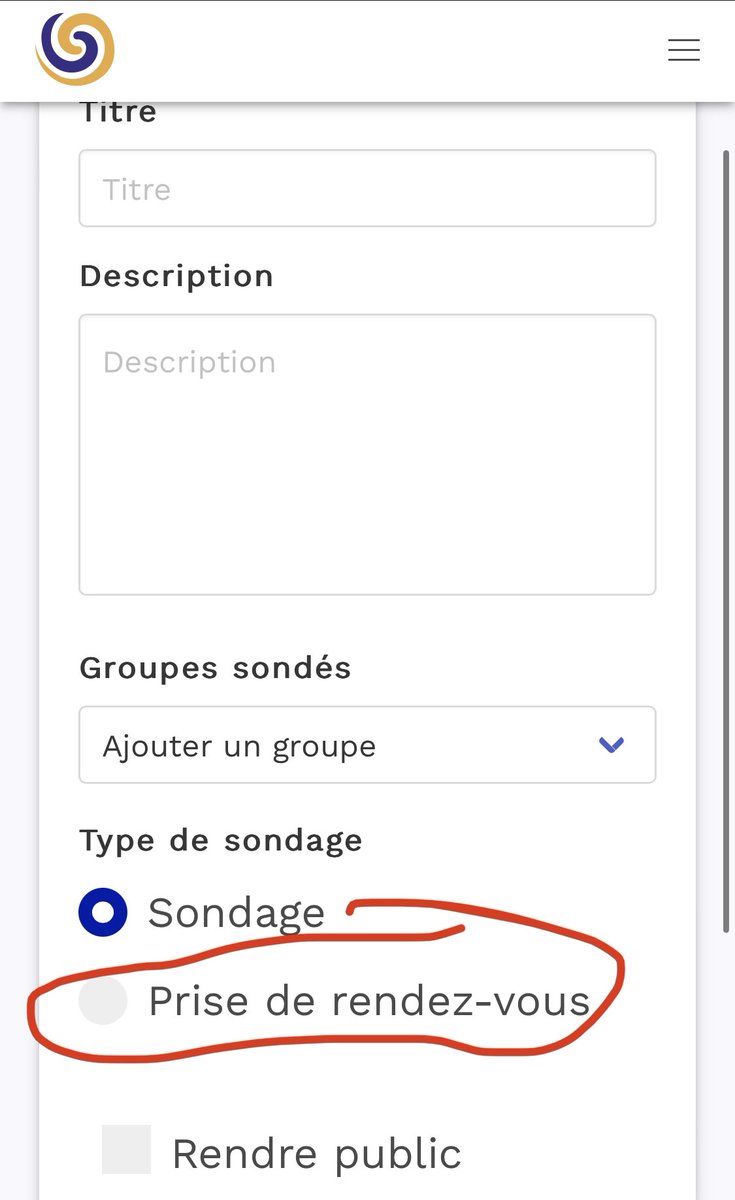Focus the Titre input field
Viewport: 735px width, 1200px height.
click(367, 188)
